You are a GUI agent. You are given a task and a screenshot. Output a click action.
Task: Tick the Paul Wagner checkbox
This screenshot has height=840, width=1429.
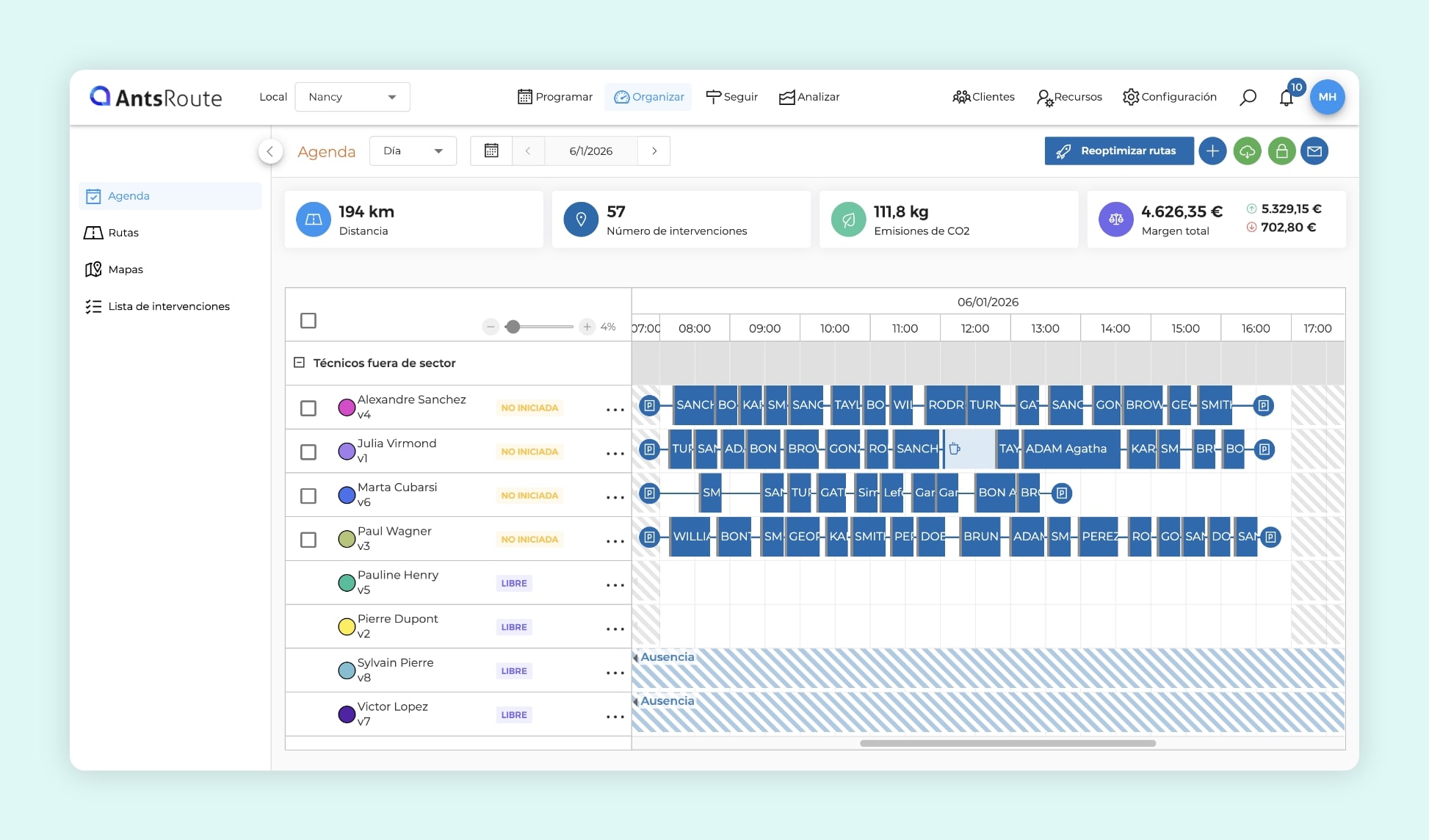[x=308, y=540]
